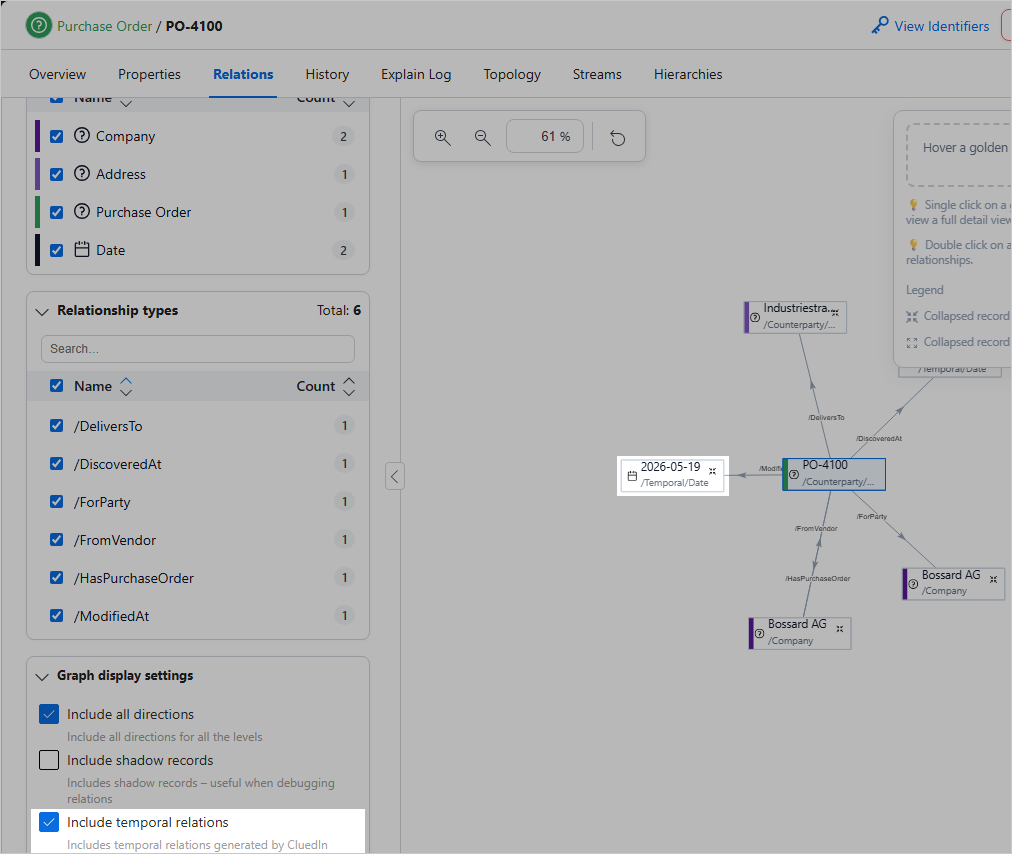Go to Purchase Order breadcrumb link

click(x=105, y=26)
